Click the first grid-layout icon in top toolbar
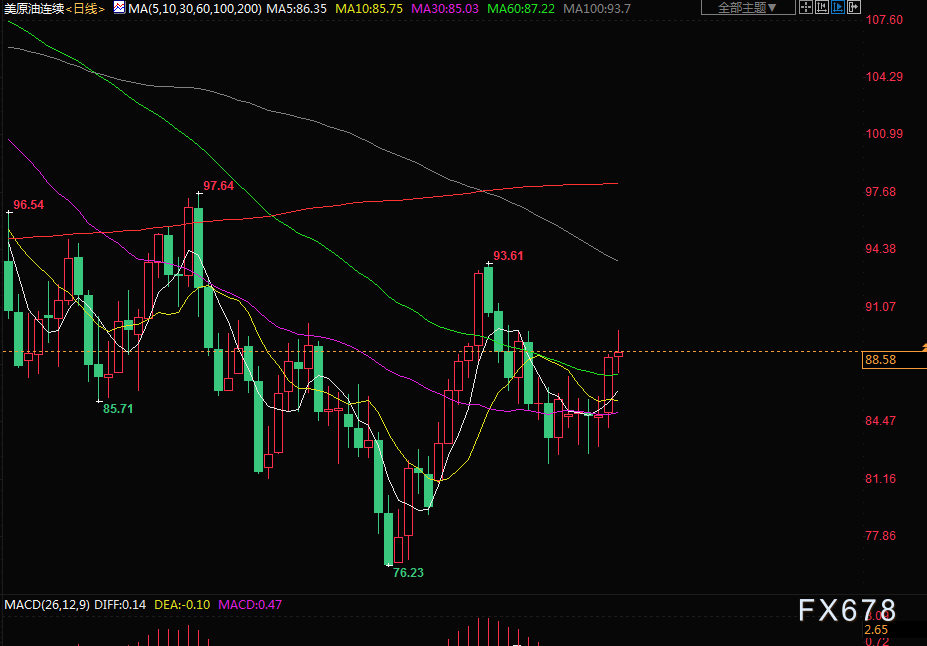 tap(806, 8)
